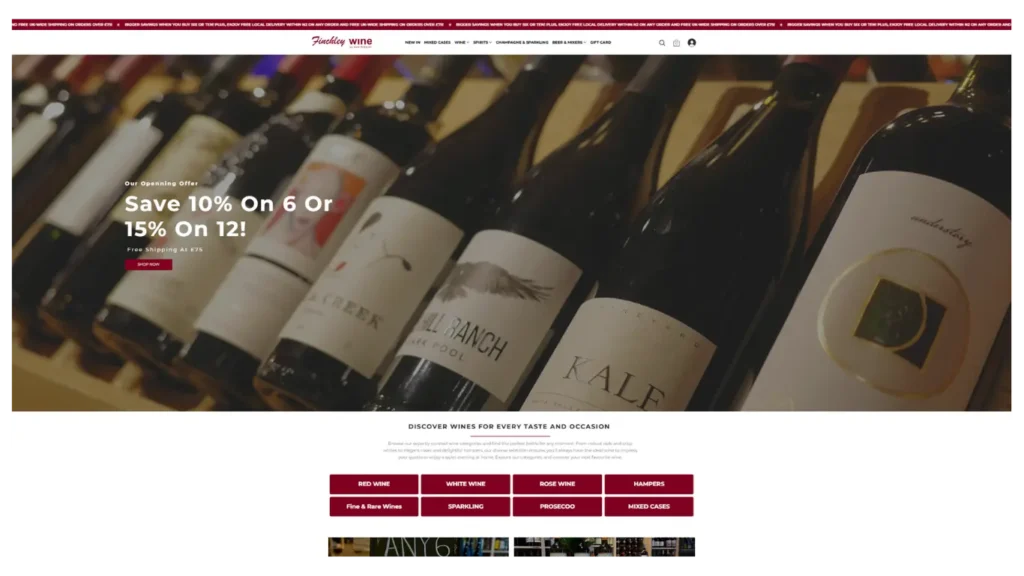Open the user account icon
1024x576 pixels.
point(692,43)
